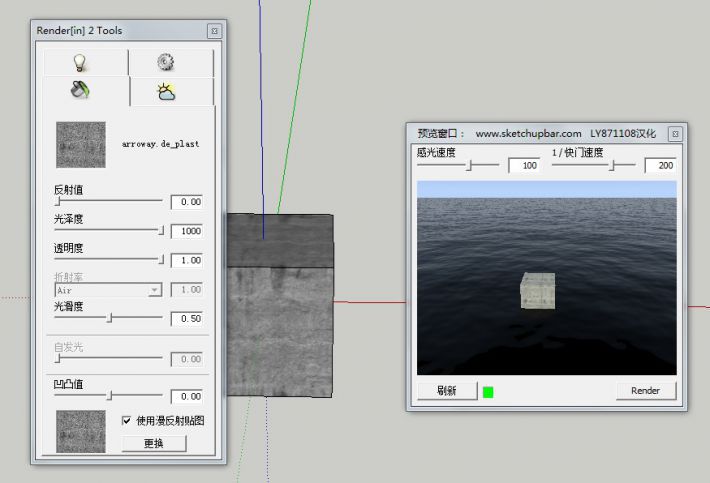The height and width of the screenshot is (483, 710).
Task: Click the bump map texture thumbnail
Action: point(81,431)
